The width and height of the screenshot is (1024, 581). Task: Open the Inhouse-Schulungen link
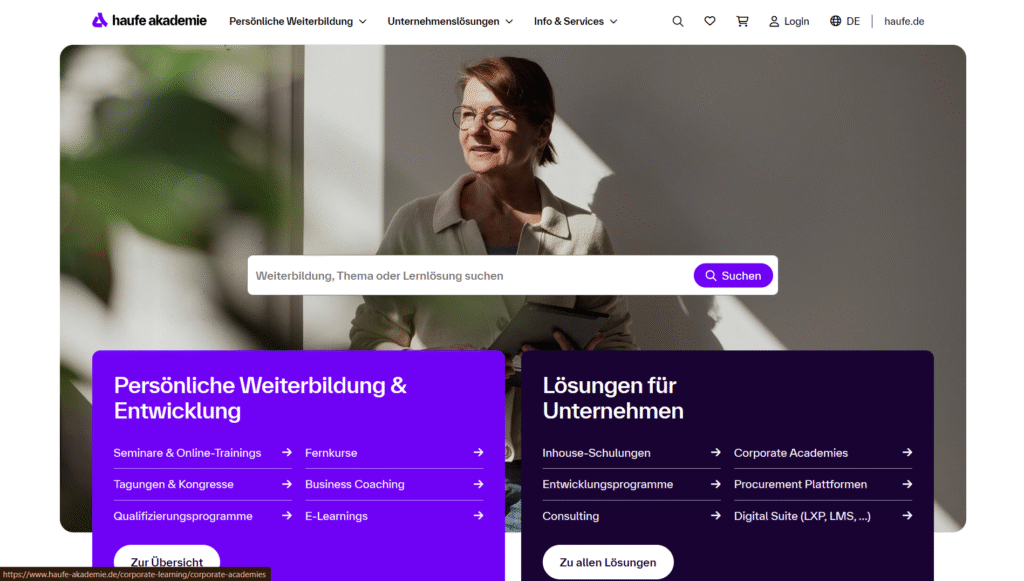pyautogui.click(x=596, y=453)
